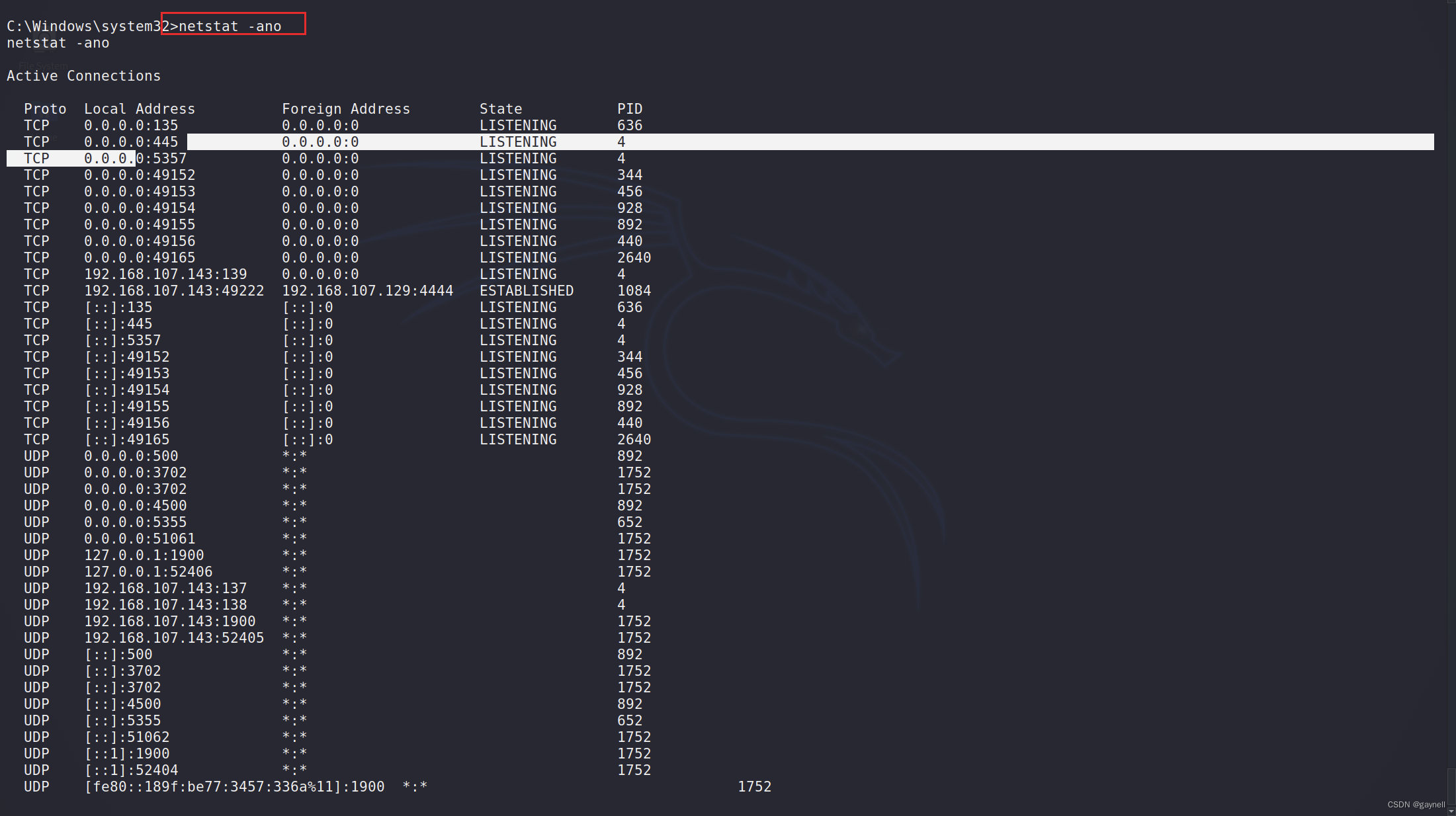Click local address [::]:49153

(127, 374)
